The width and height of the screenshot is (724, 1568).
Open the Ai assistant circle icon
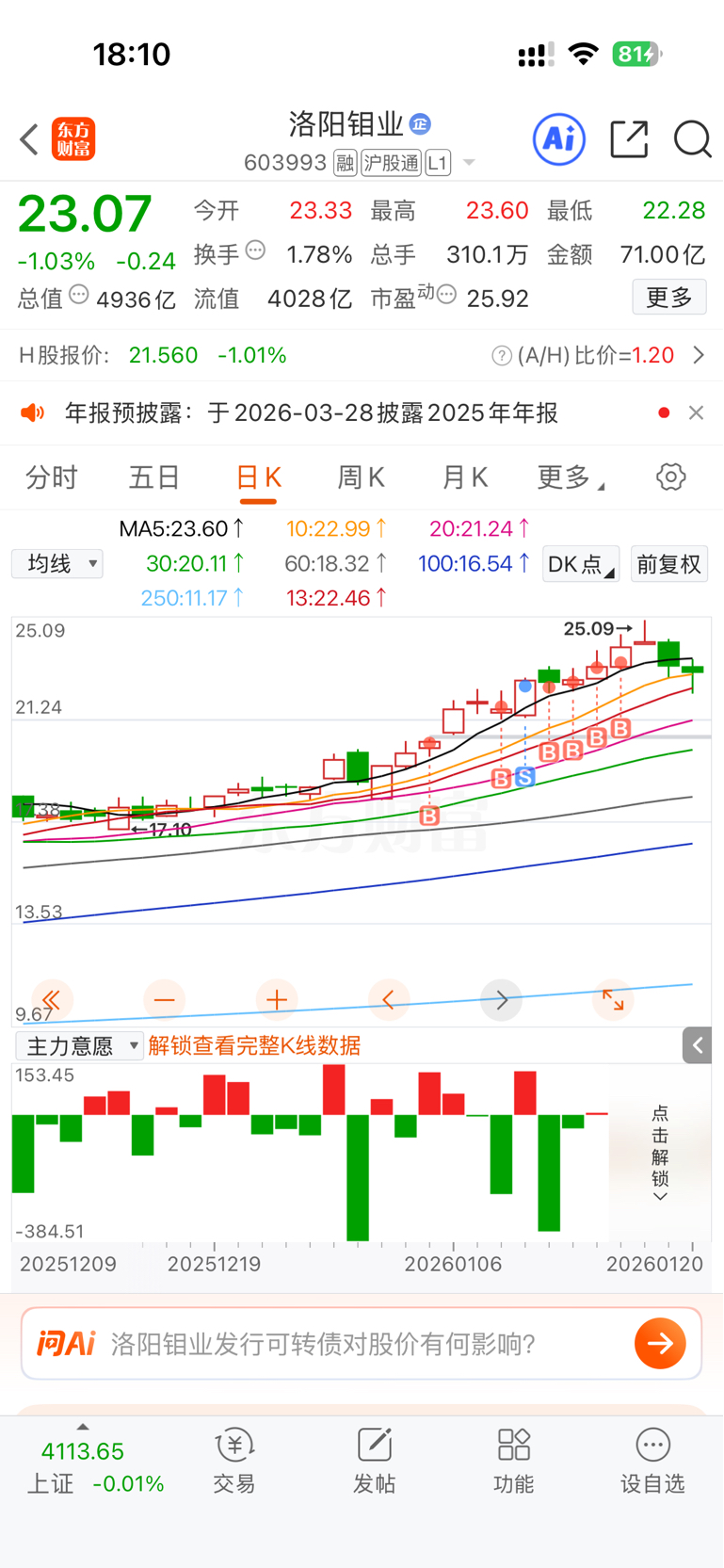[559, 139]
